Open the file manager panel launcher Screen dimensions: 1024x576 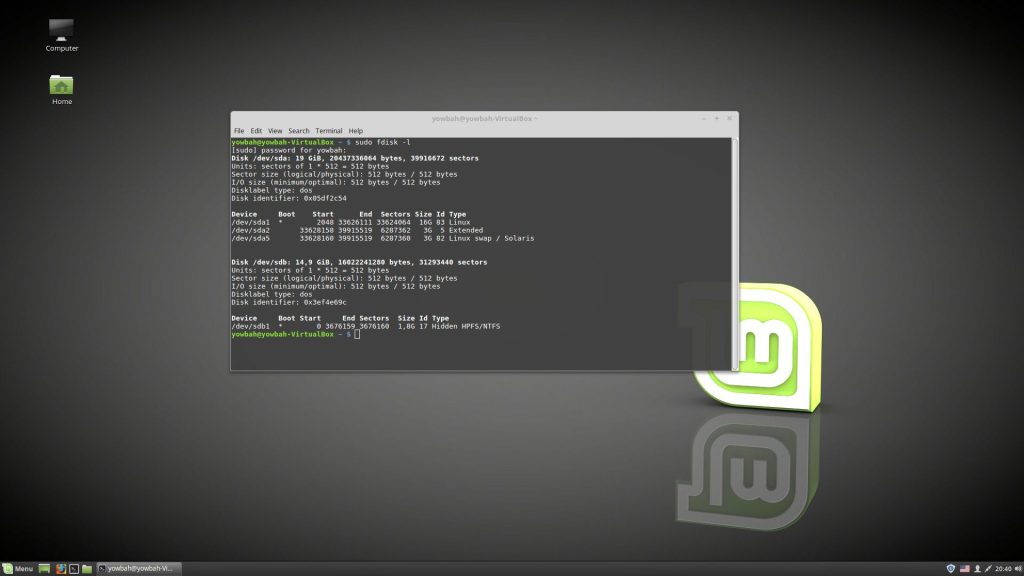click(87, 568)
